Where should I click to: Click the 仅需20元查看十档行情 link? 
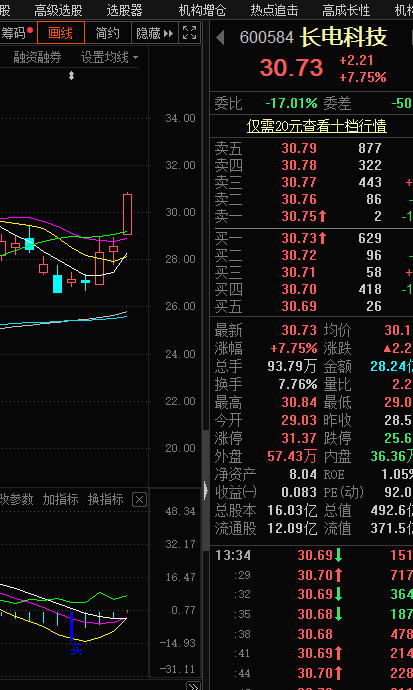coord(316,126)
